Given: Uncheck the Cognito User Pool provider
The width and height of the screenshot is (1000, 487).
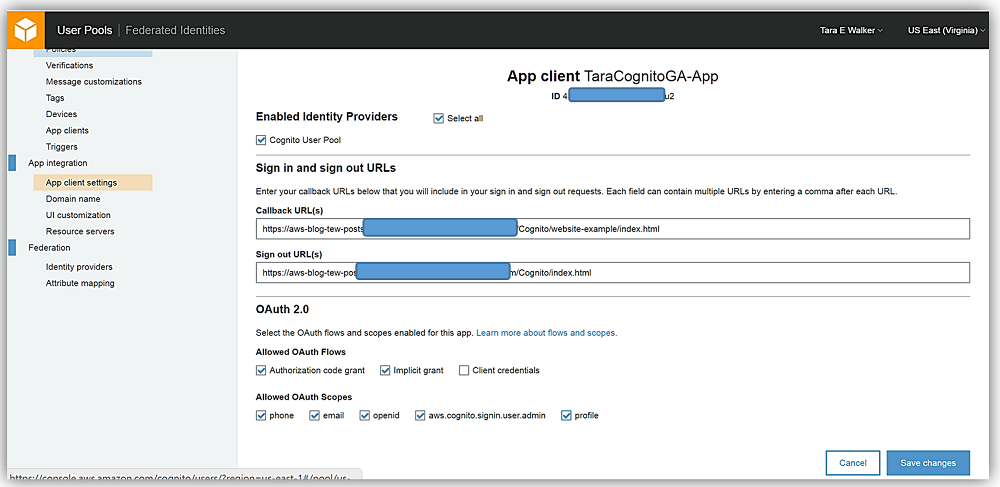Looking at the screenshot, I should tap(262, 140).
